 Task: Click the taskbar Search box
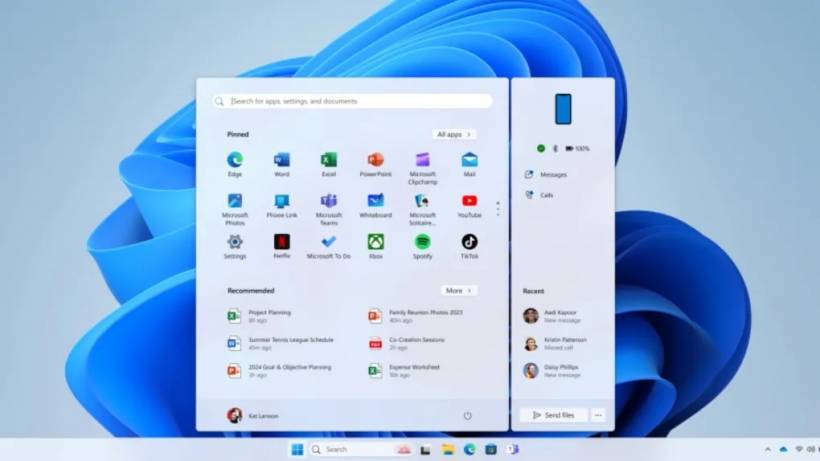click(x=361, y=450)
